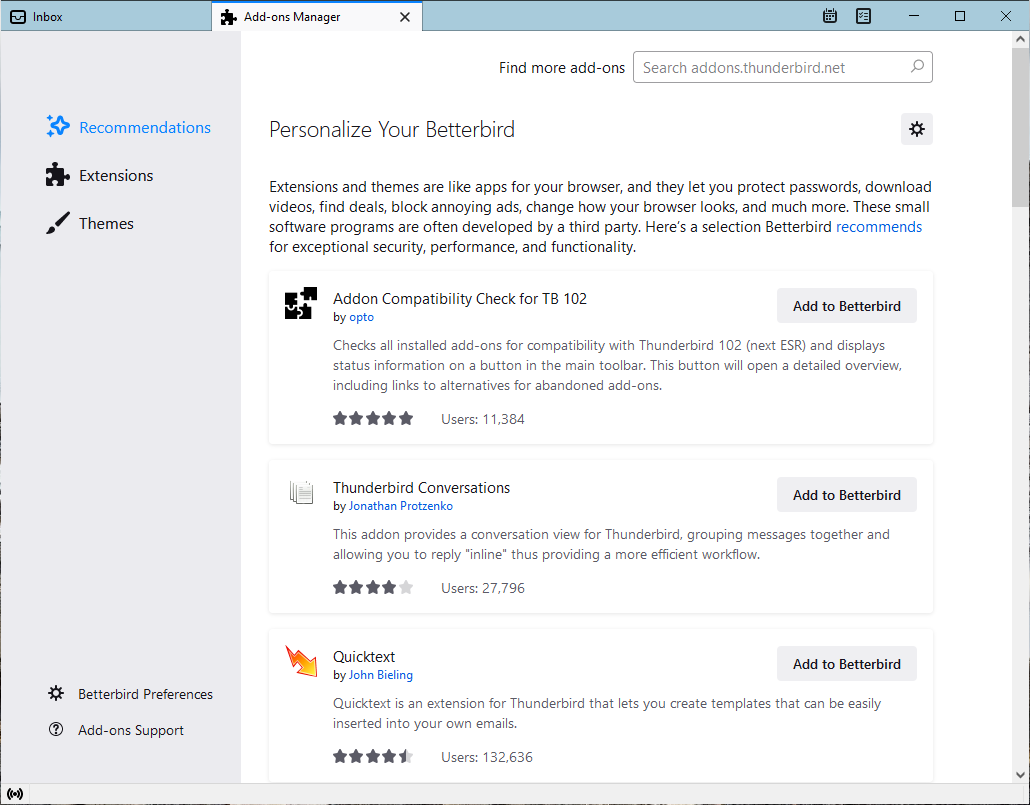Click the 'Personalize Your Betterbird' heading
1030x805 pixels.
click(392, 129)
